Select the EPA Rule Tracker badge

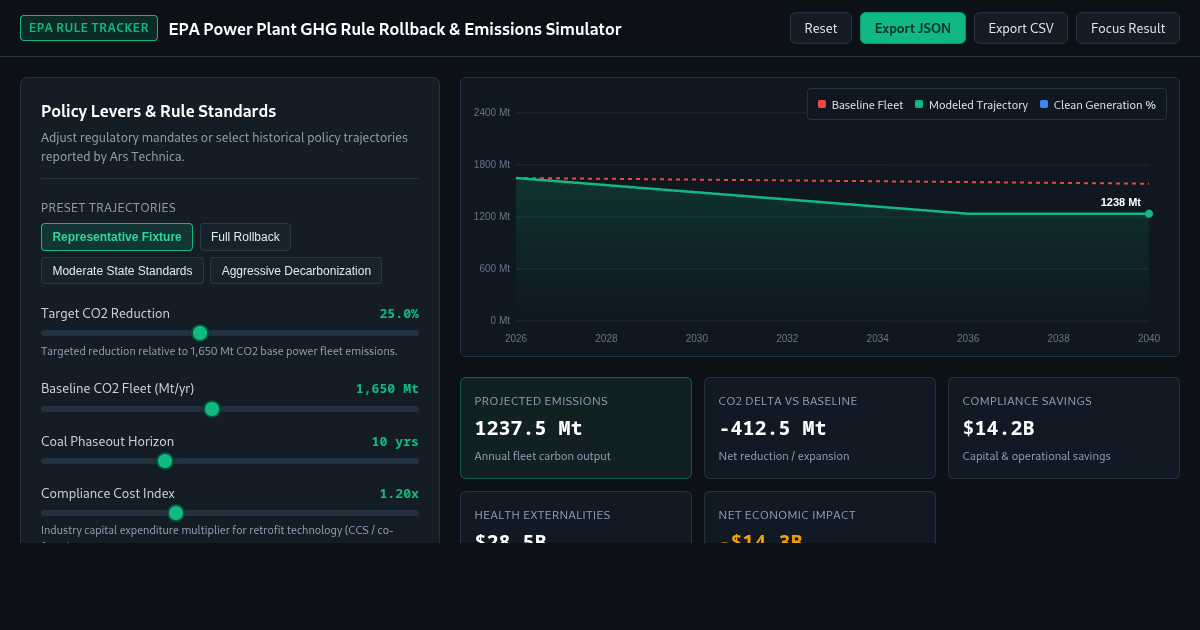89,28
